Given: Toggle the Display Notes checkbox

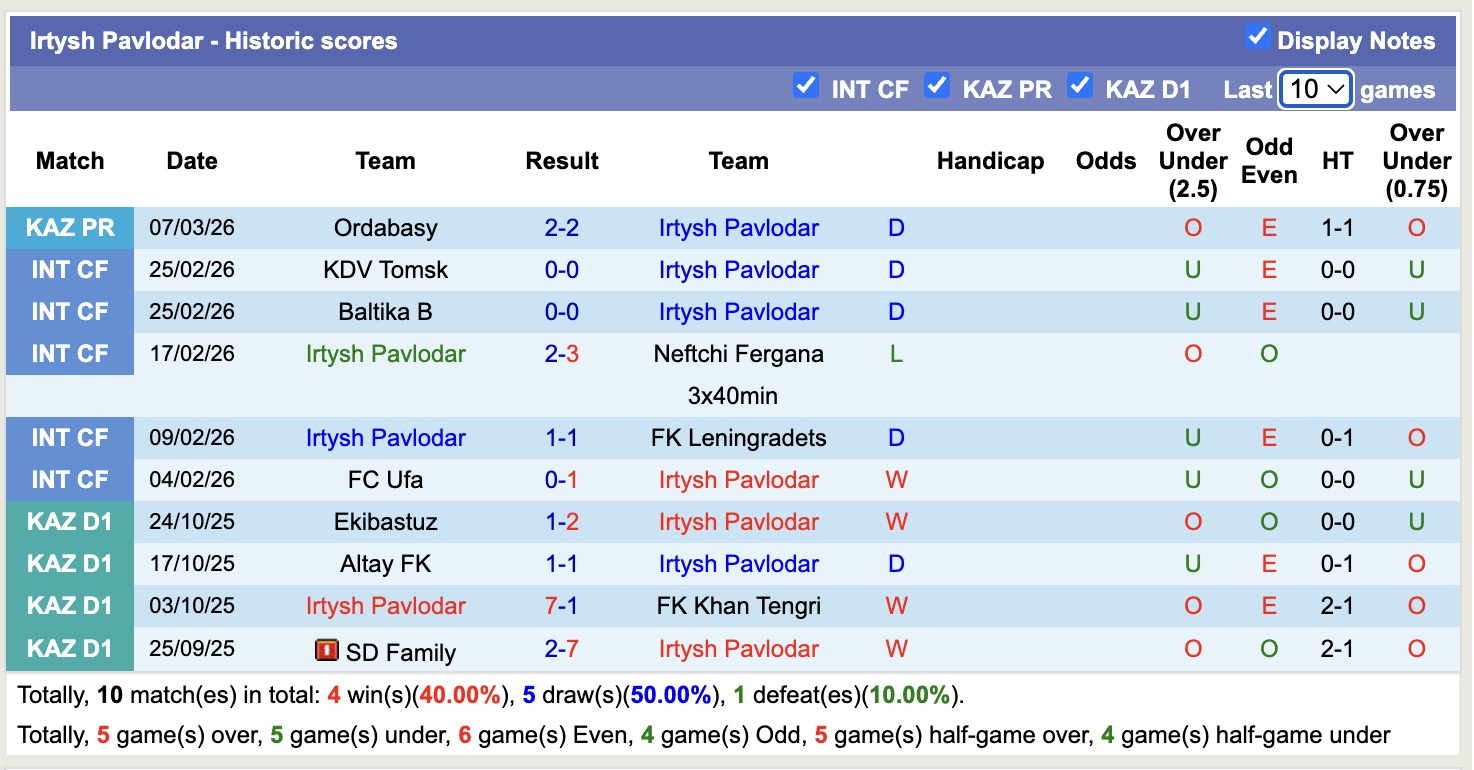Looking at the screenshot, I should coord(1257,38).
